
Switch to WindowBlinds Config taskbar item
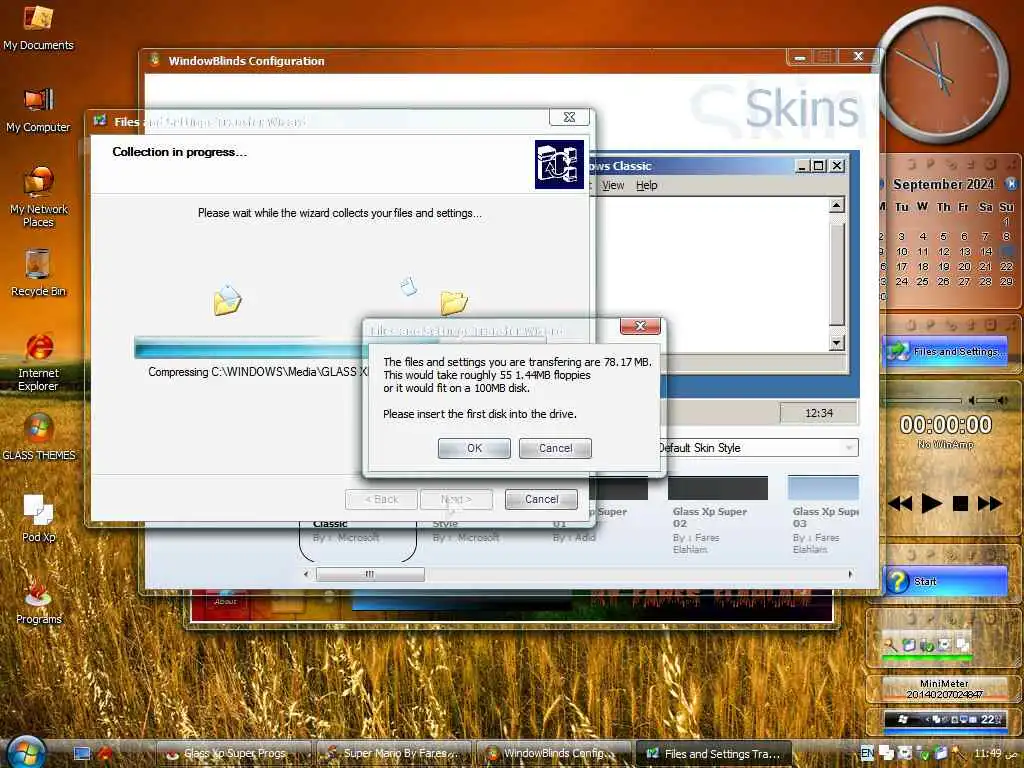point(554,754)
